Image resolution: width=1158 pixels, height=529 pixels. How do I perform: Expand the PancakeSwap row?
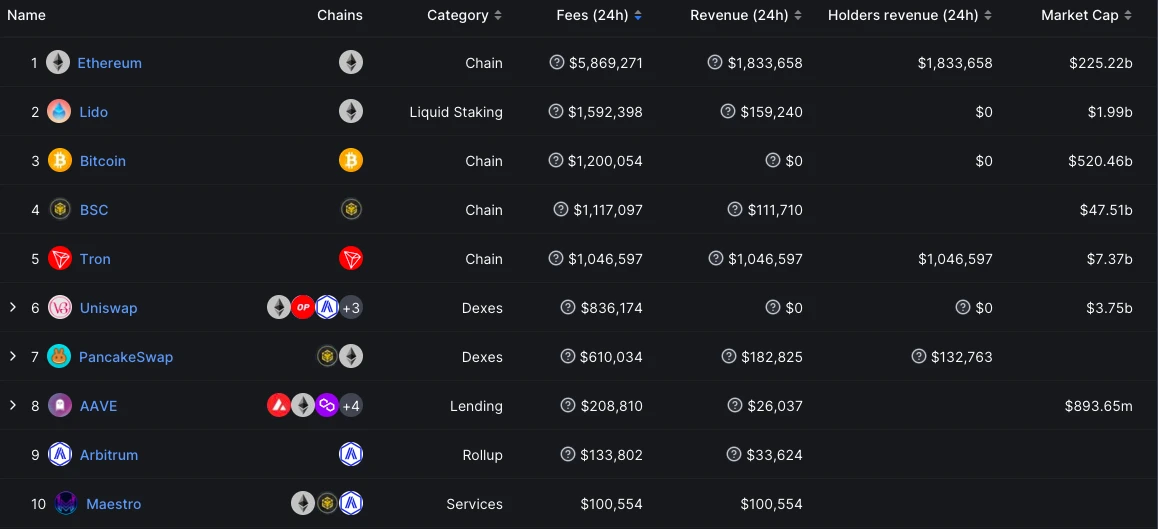tap(13, 356)
